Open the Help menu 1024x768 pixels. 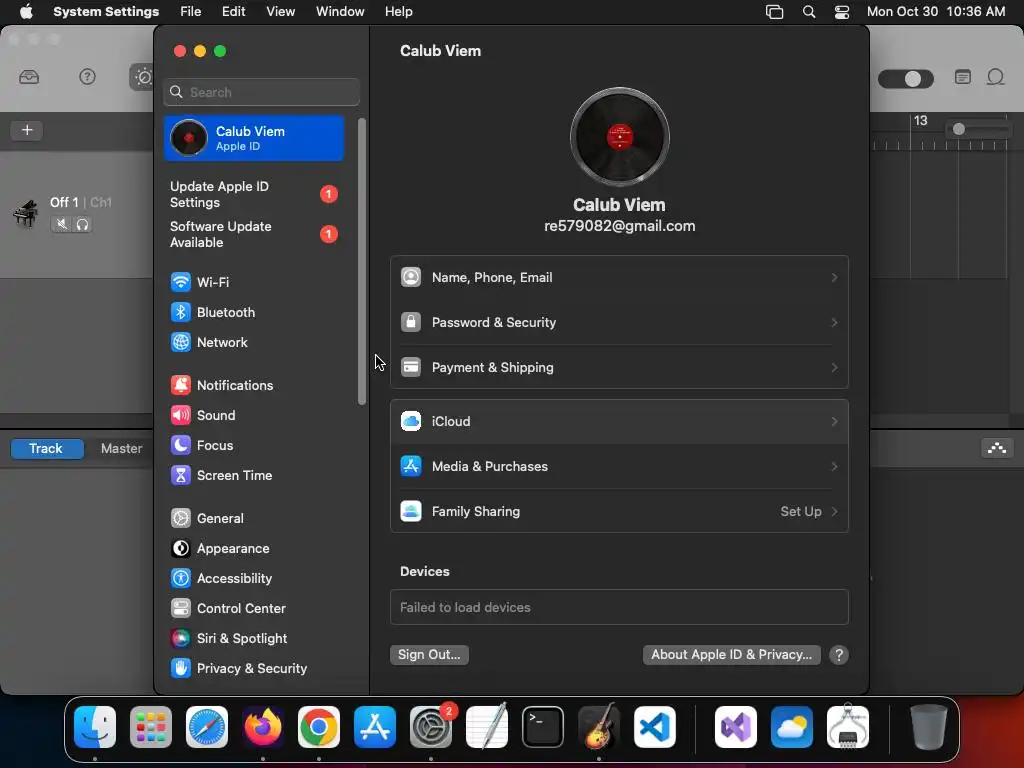(398, 12)
